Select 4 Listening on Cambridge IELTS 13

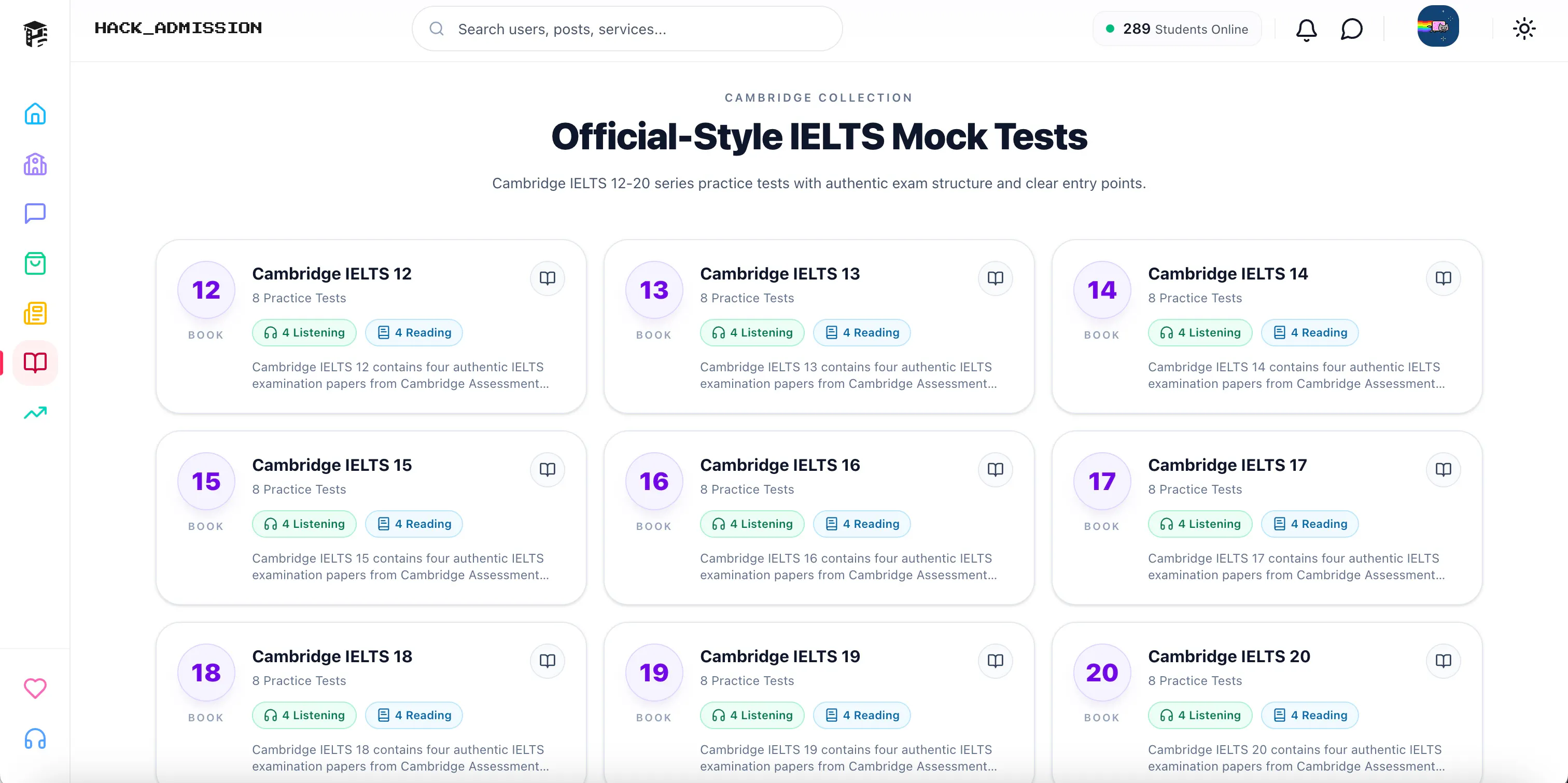point(752,332)
